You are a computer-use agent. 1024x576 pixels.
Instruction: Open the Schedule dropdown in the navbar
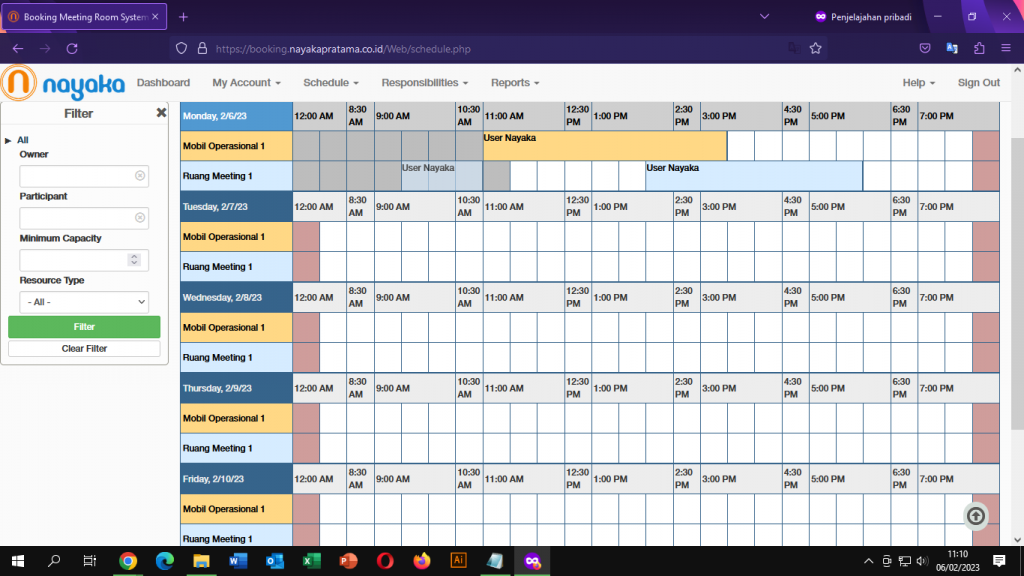[x=331, y=83]
